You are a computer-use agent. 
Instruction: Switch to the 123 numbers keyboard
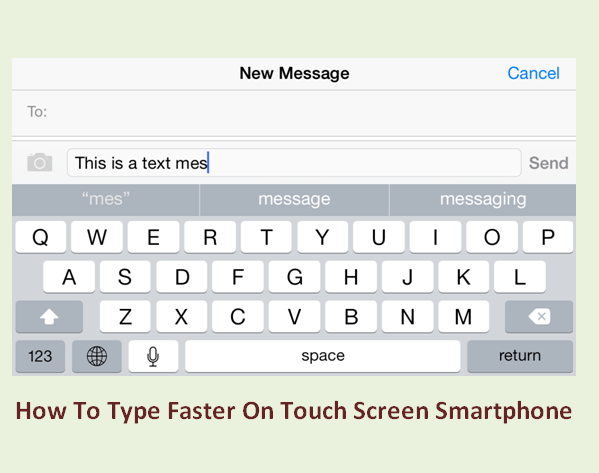[40, 356]
